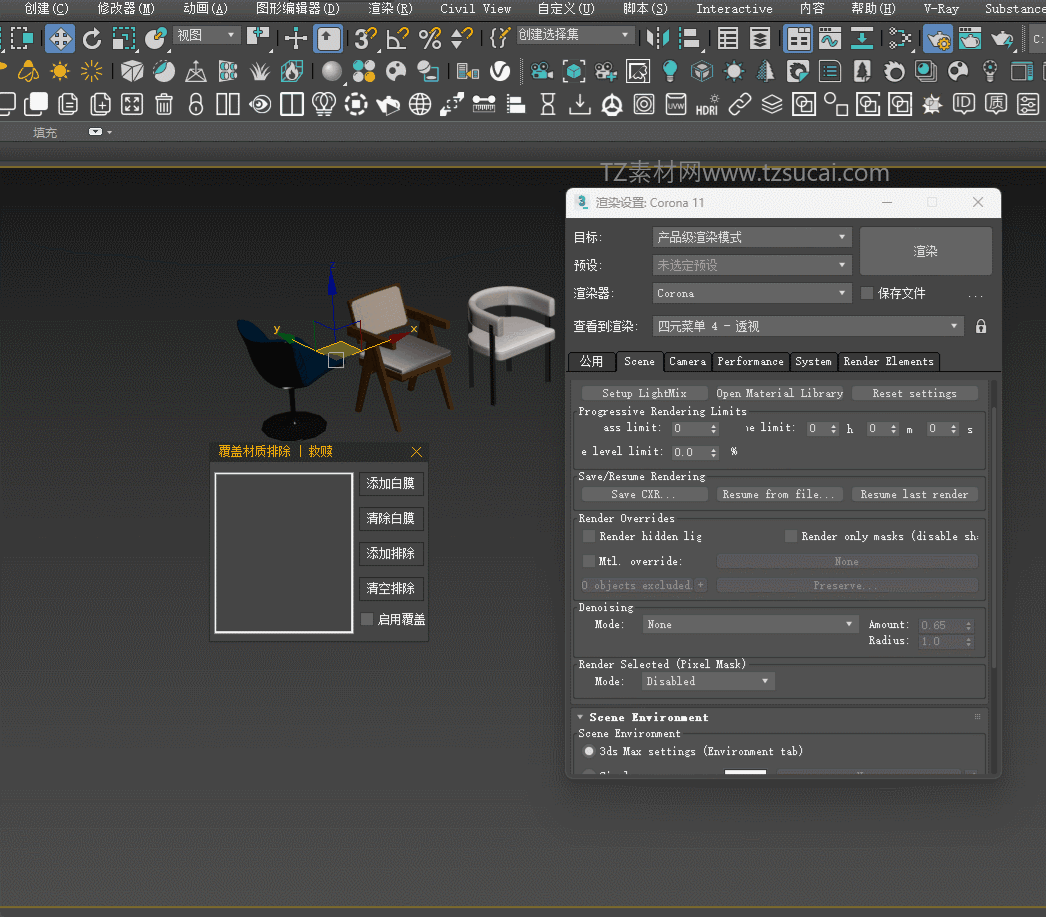The height and width of the screenshot is (917, 1046).
Task: Enable the 启用覆盖 checkbox
Action: [x=367, y=619]
